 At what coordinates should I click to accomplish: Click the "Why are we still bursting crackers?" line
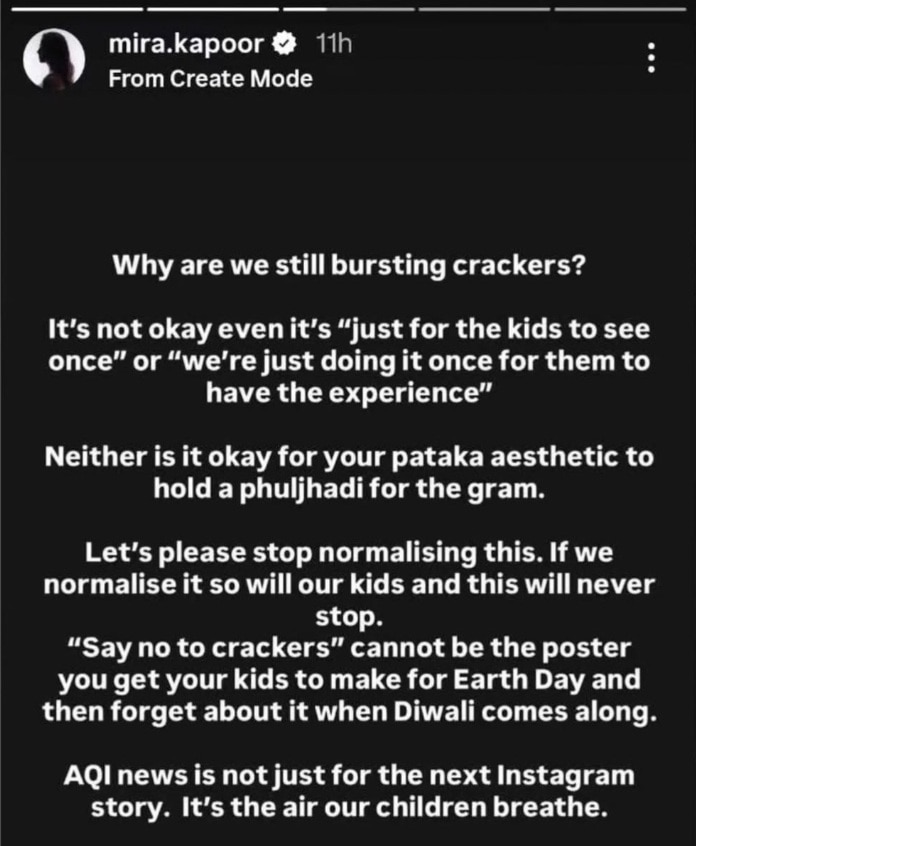(x=348, y=267)
